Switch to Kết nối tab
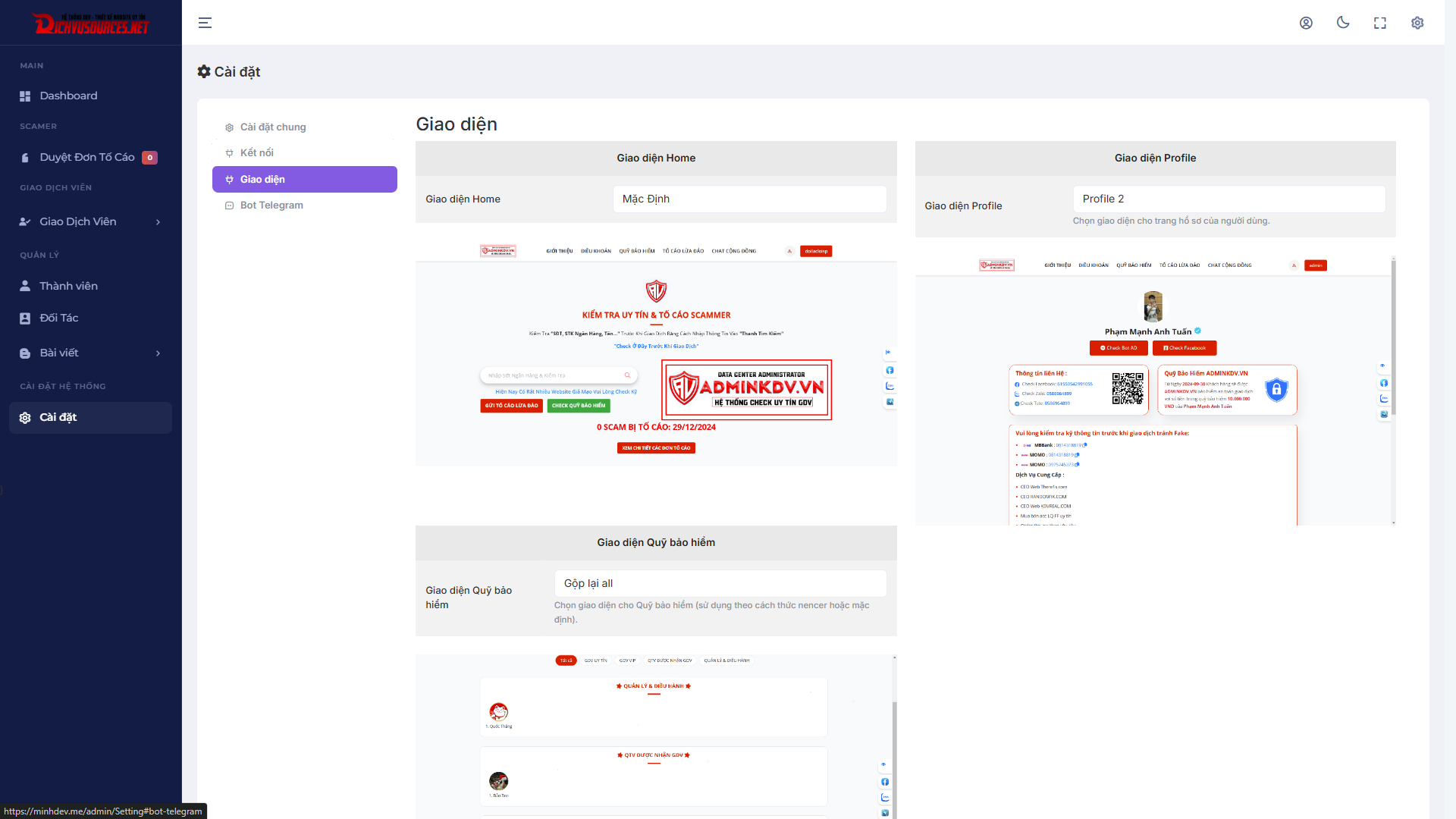Image resolution: width=1456 pixels, height=819 pixels. (256, 152)
